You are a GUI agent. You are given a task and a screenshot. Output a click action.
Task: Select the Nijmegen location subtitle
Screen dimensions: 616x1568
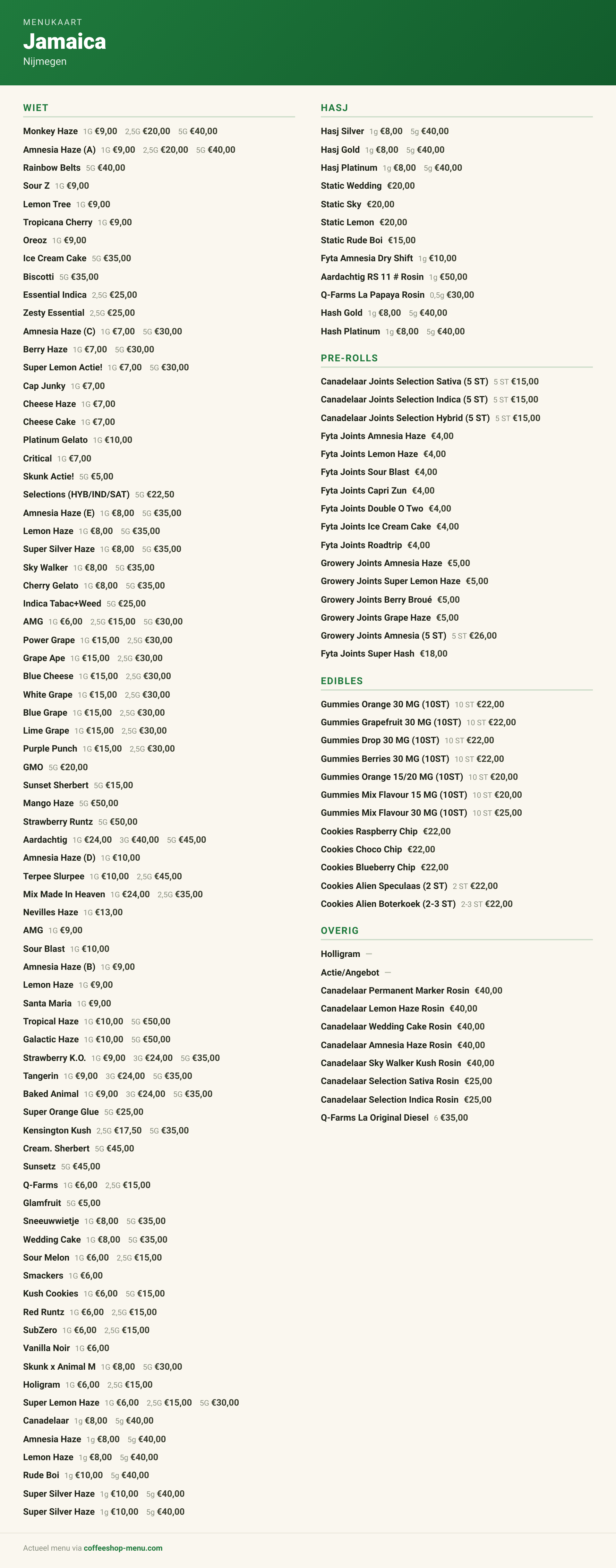click(x=45, y=62)
